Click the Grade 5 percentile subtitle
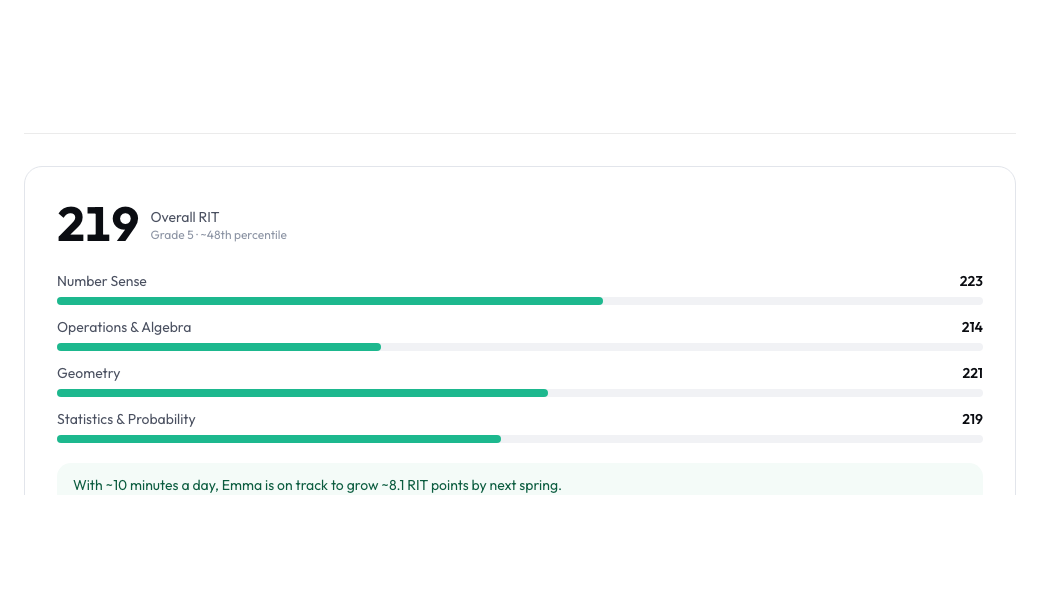 [x=218, y=235]
